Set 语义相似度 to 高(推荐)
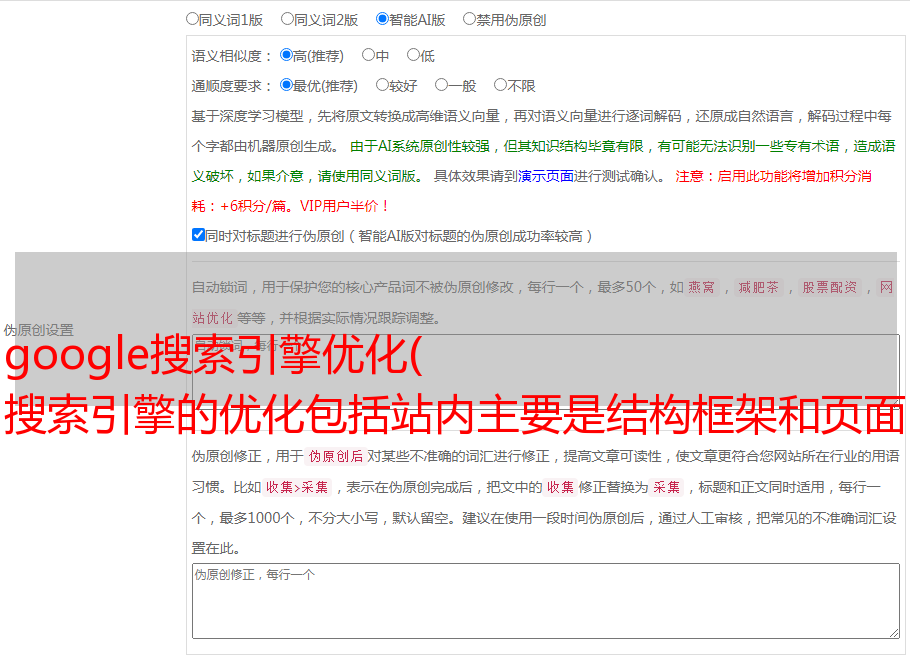911x658 pixels. click(286, 55)
